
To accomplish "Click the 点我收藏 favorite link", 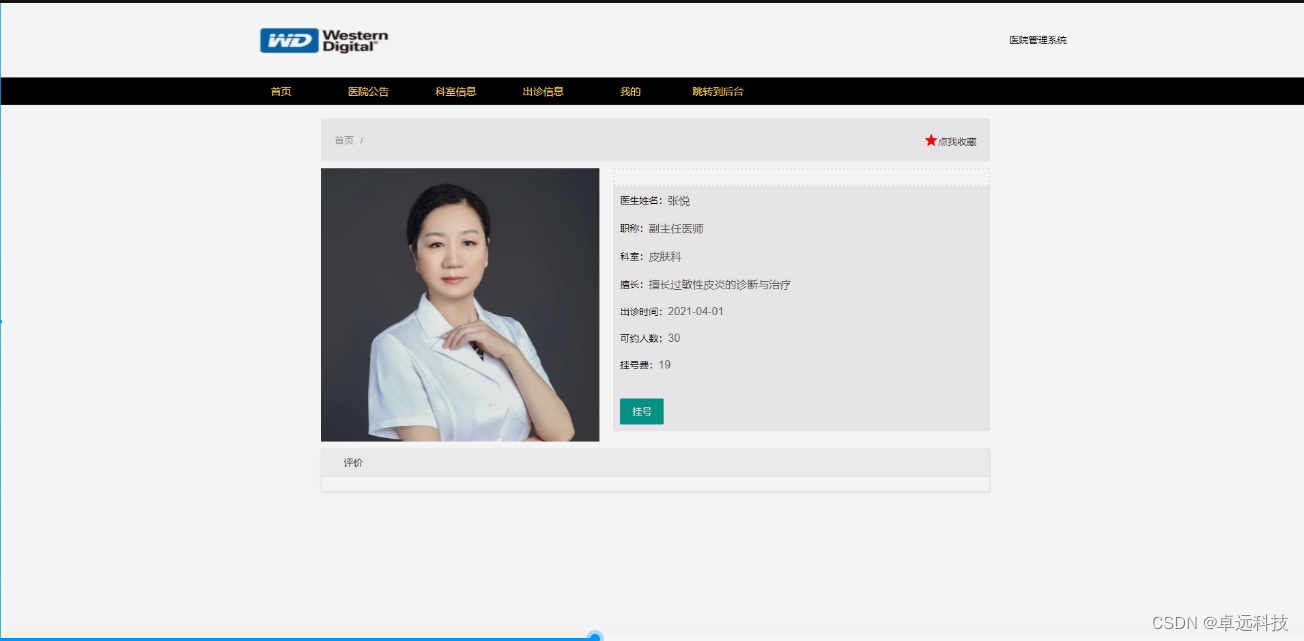I will [955, 141].
